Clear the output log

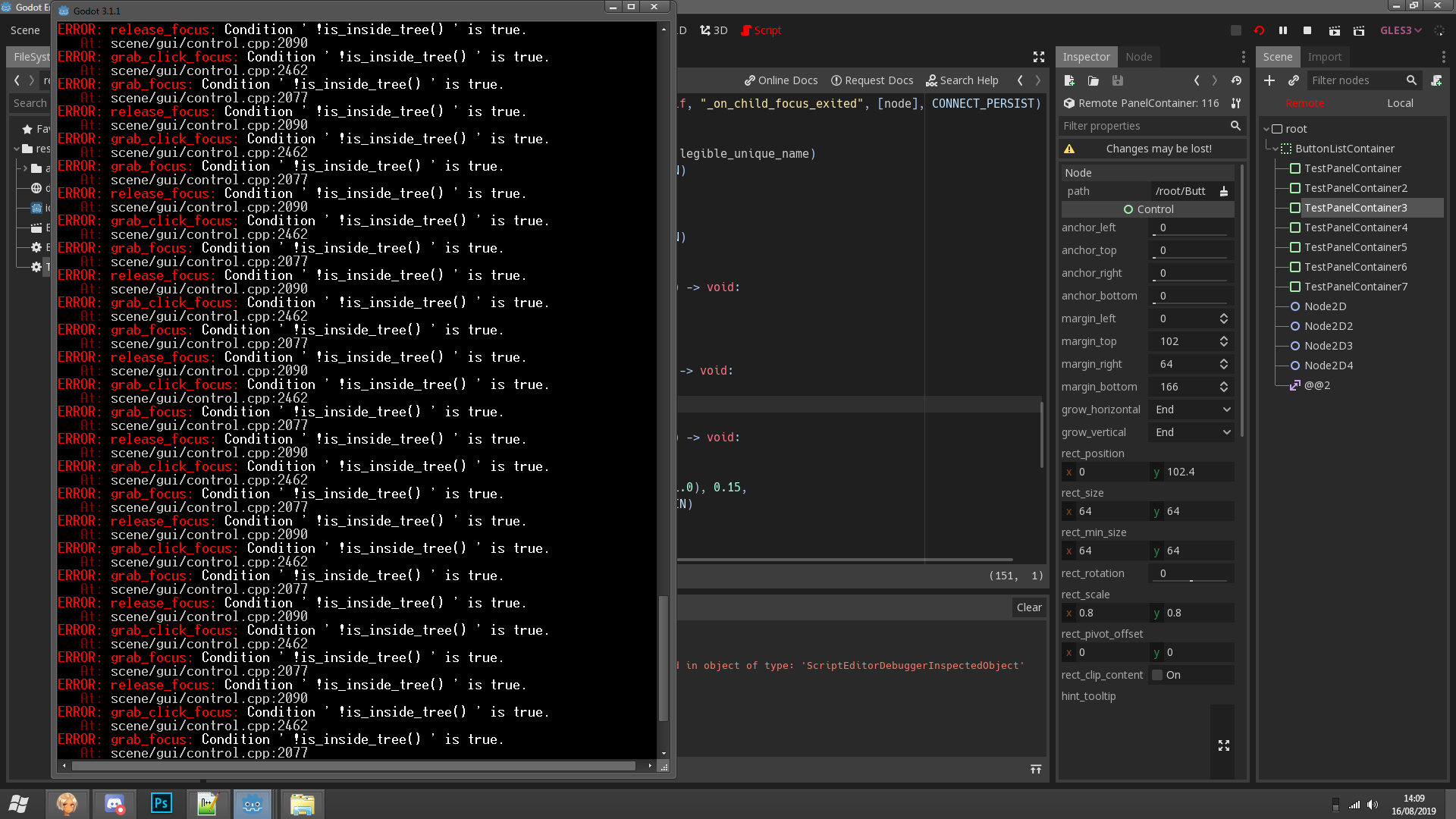click(1028, 607)
